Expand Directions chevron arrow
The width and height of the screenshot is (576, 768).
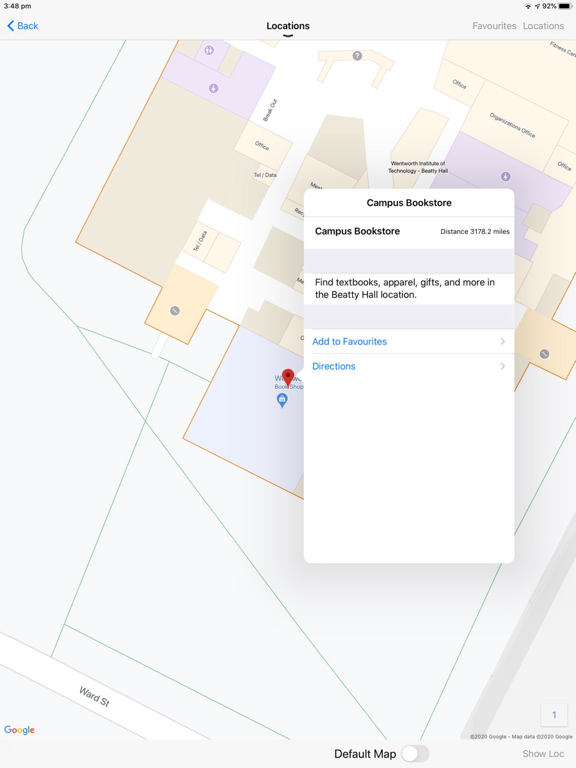pyautogui.click(x=503, y=366)
